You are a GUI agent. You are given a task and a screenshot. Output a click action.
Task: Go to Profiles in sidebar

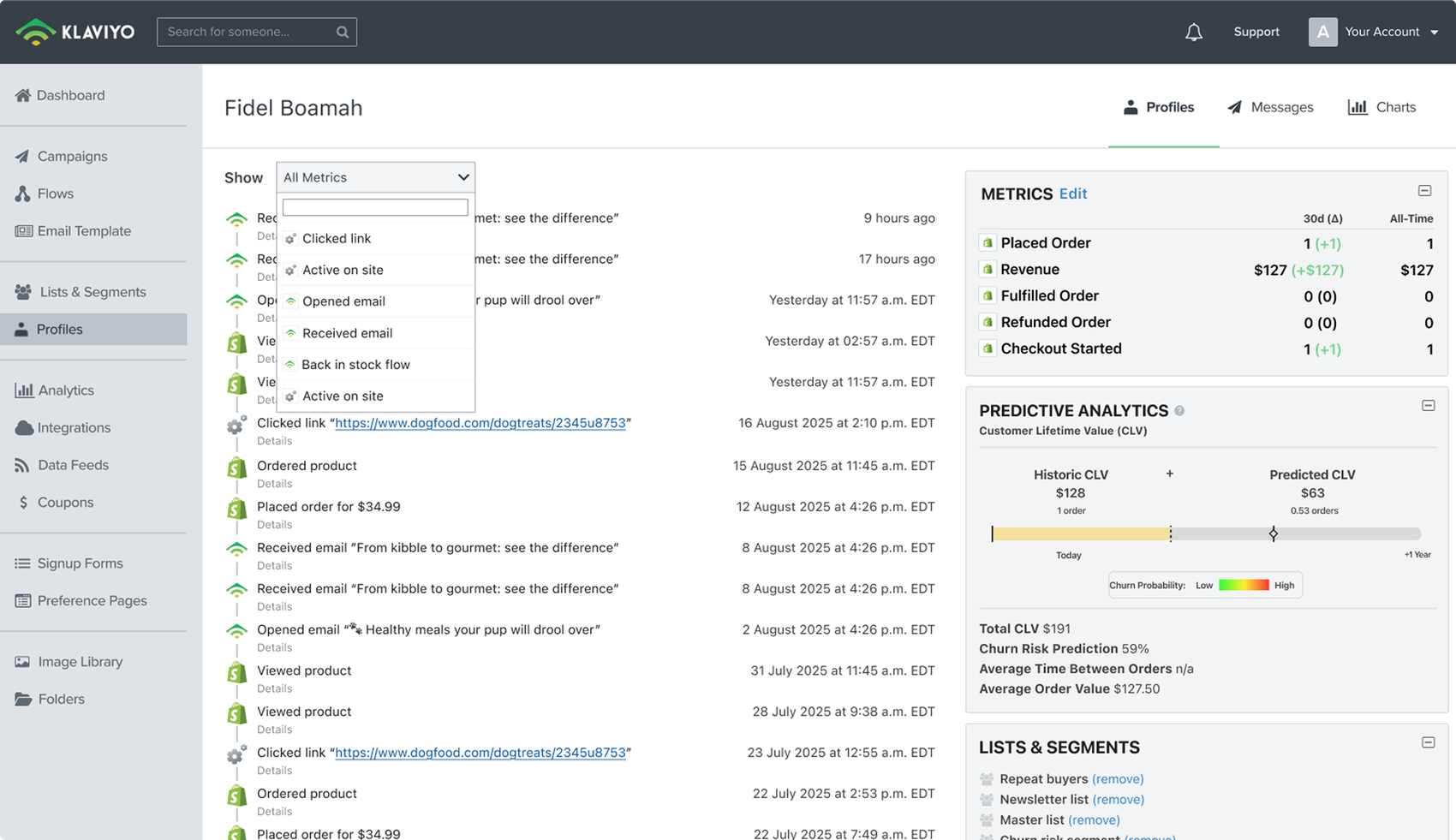click(x=93, y=330)
